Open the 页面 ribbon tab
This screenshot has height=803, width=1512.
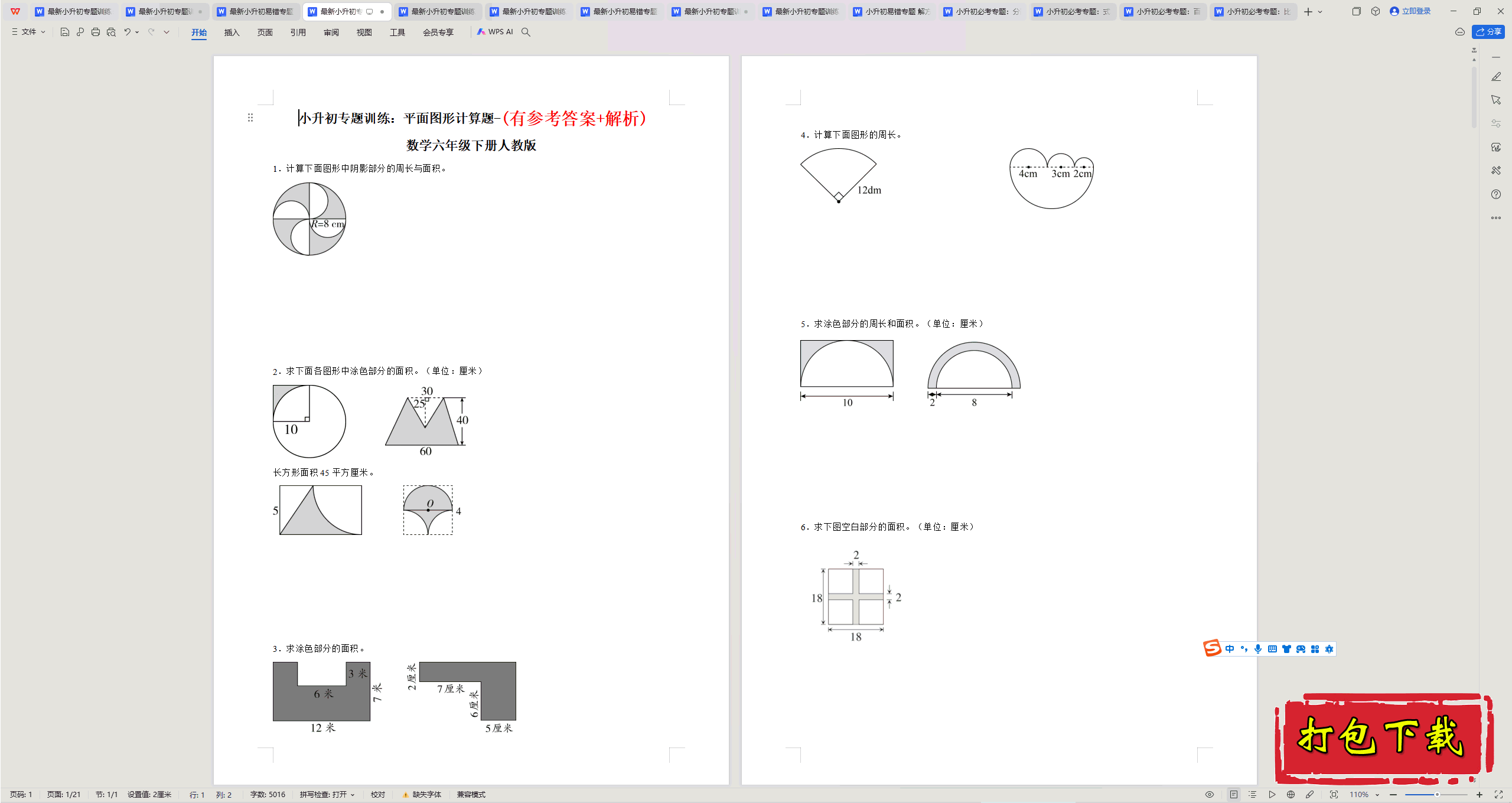point(265,32)
